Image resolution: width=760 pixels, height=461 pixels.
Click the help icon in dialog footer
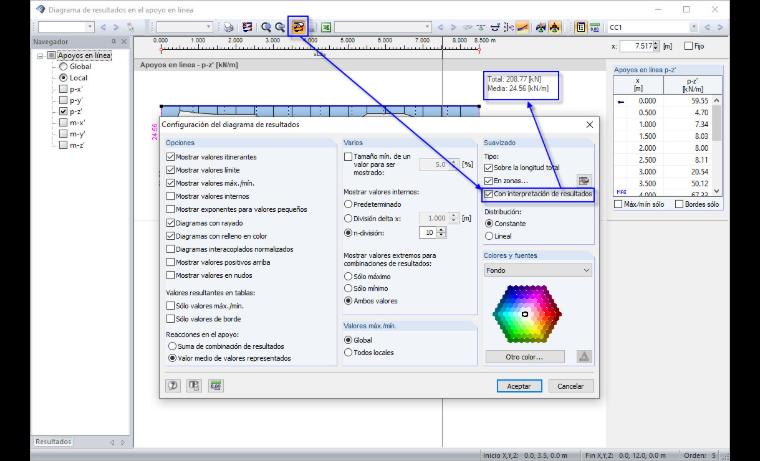173,386
